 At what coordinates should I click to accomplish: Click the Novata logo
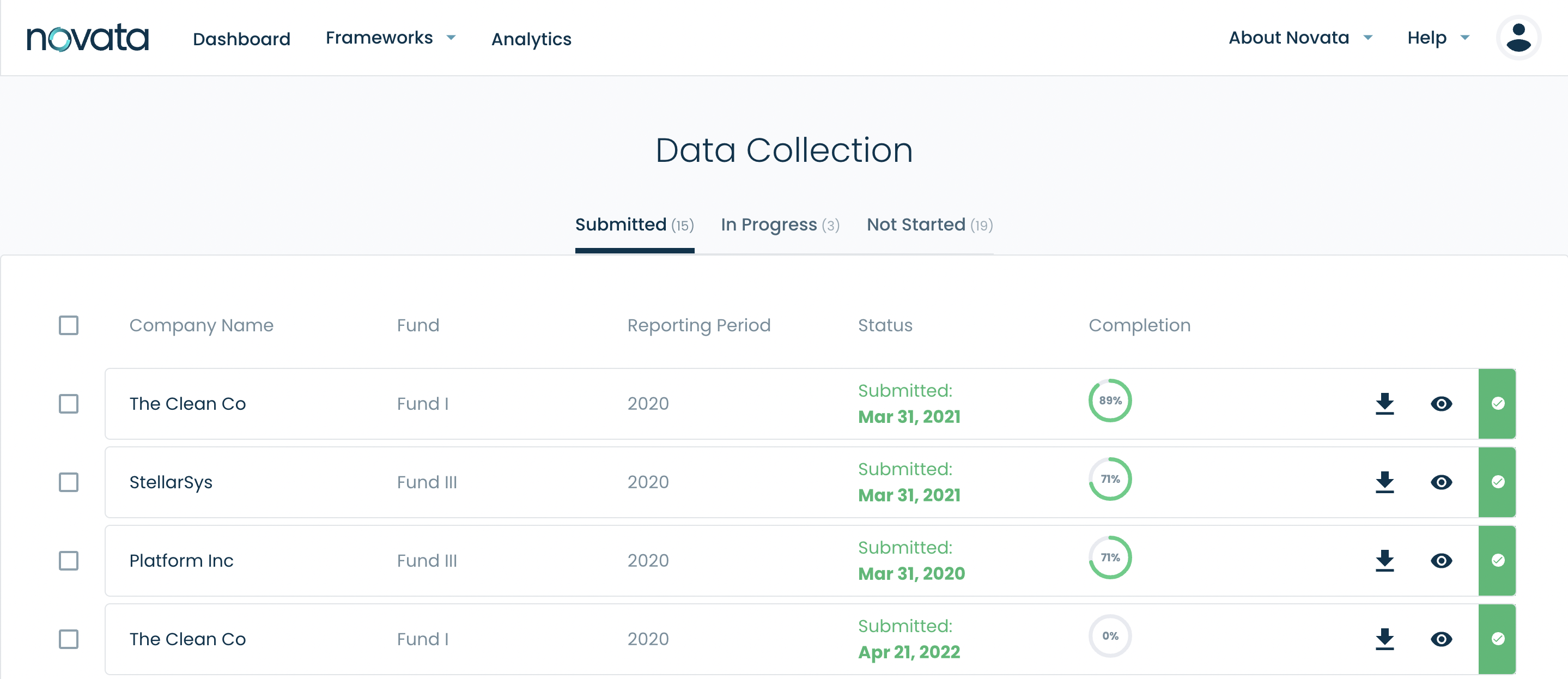pyautogui.click(x=88, y=37)
